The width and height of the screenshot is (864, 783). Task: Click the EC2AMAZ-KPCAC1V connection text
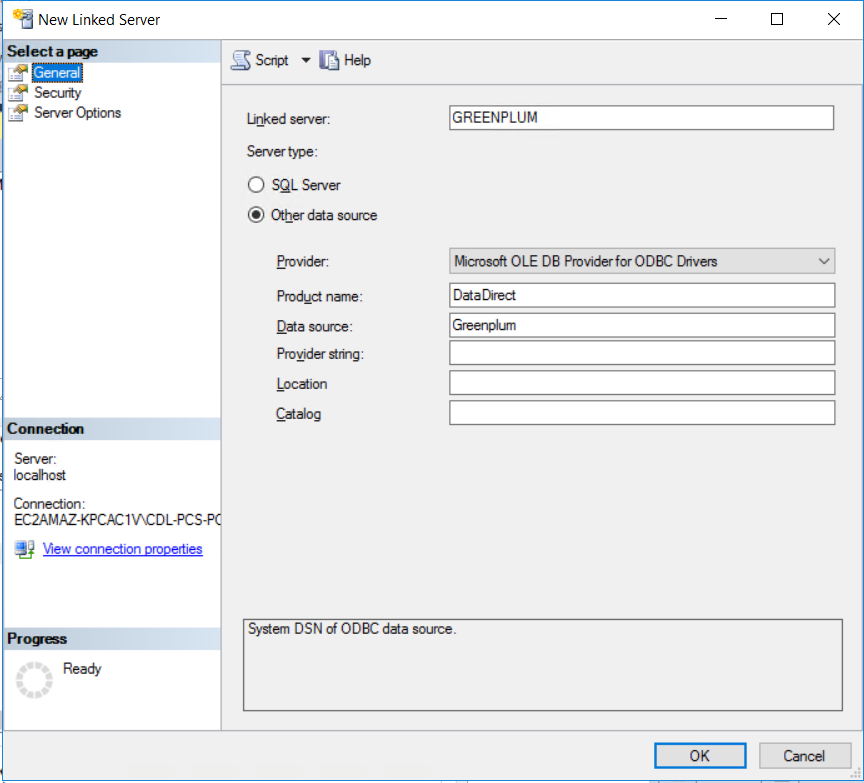117,520
